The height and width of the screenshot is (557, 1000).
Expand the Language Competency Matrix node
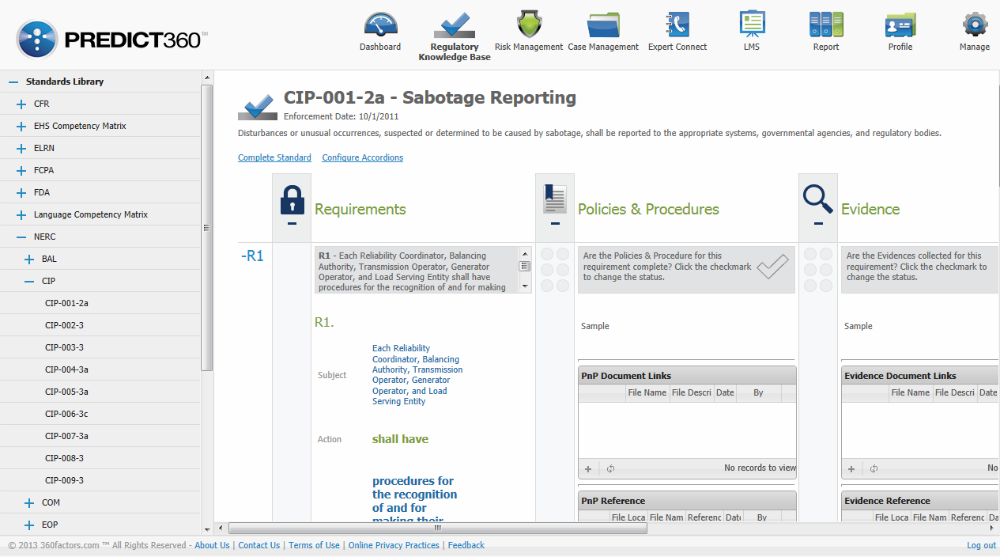point(21,215)
